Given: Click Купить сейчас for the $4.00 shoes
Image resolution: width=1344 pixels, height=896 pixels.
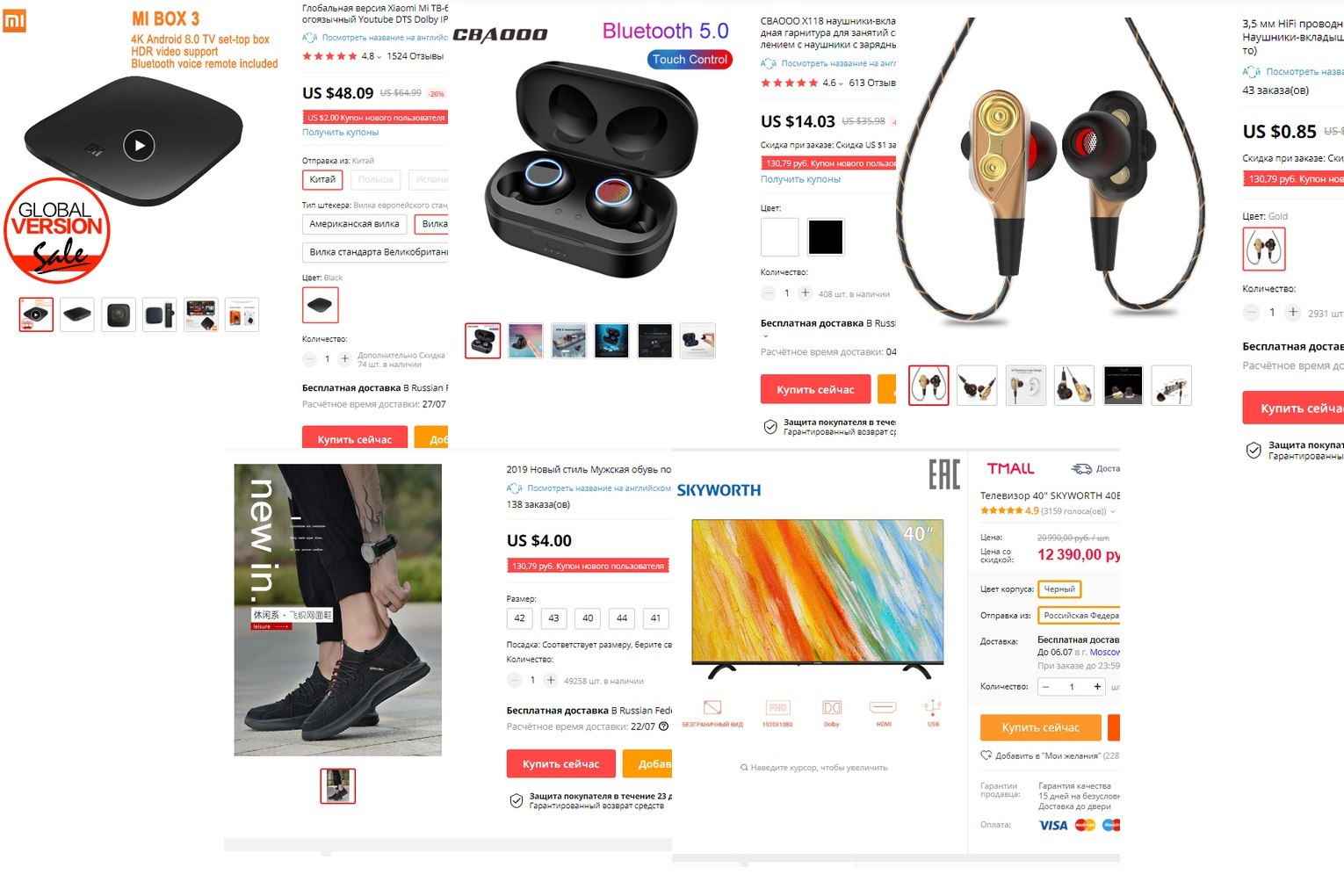Looking at the screenshot, I should 560,764.
